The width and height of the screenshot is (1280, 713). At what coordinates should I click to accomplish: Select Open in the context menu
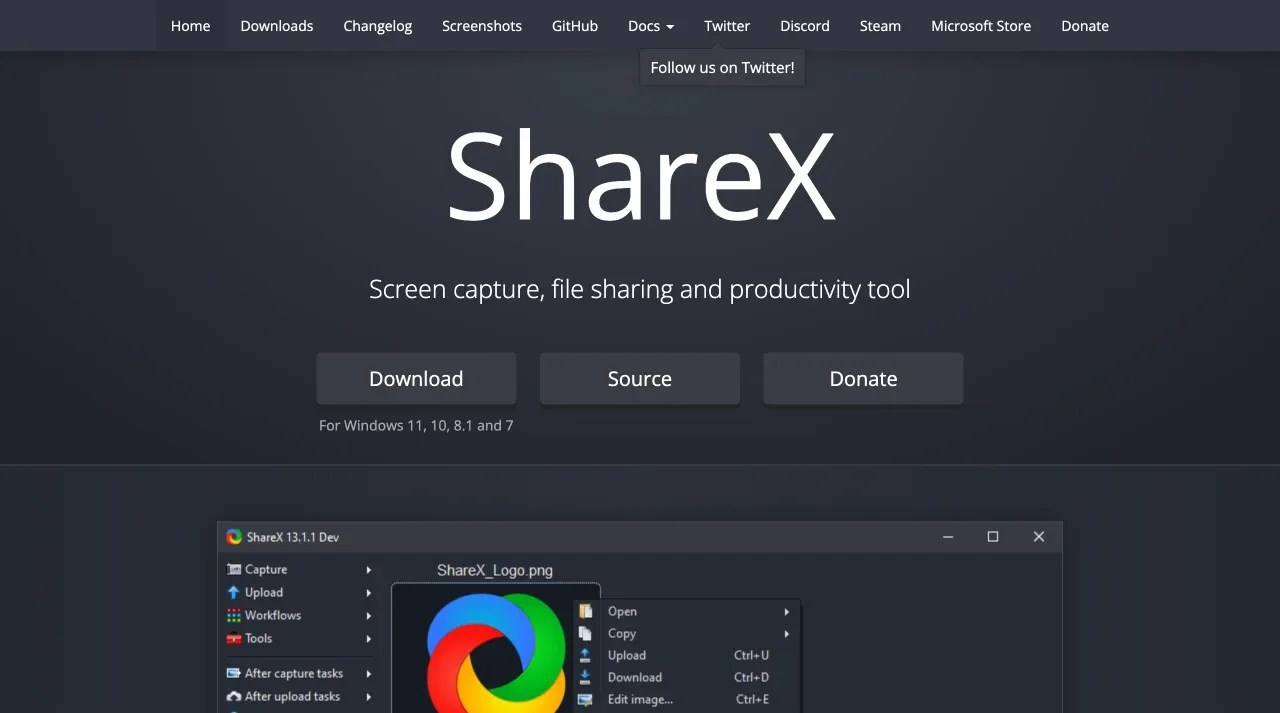(688, 611)
